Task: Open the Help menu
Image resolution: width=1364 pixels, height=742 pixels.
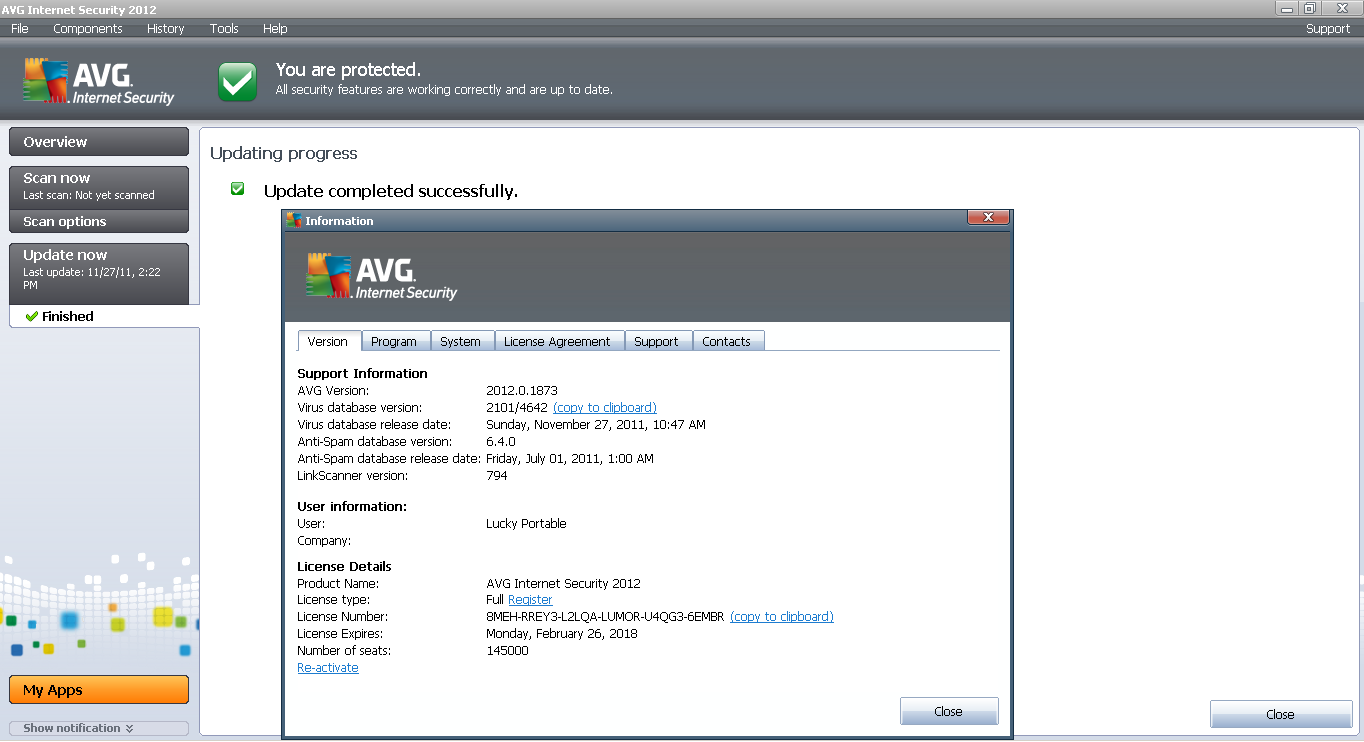Action: (275, 29)
